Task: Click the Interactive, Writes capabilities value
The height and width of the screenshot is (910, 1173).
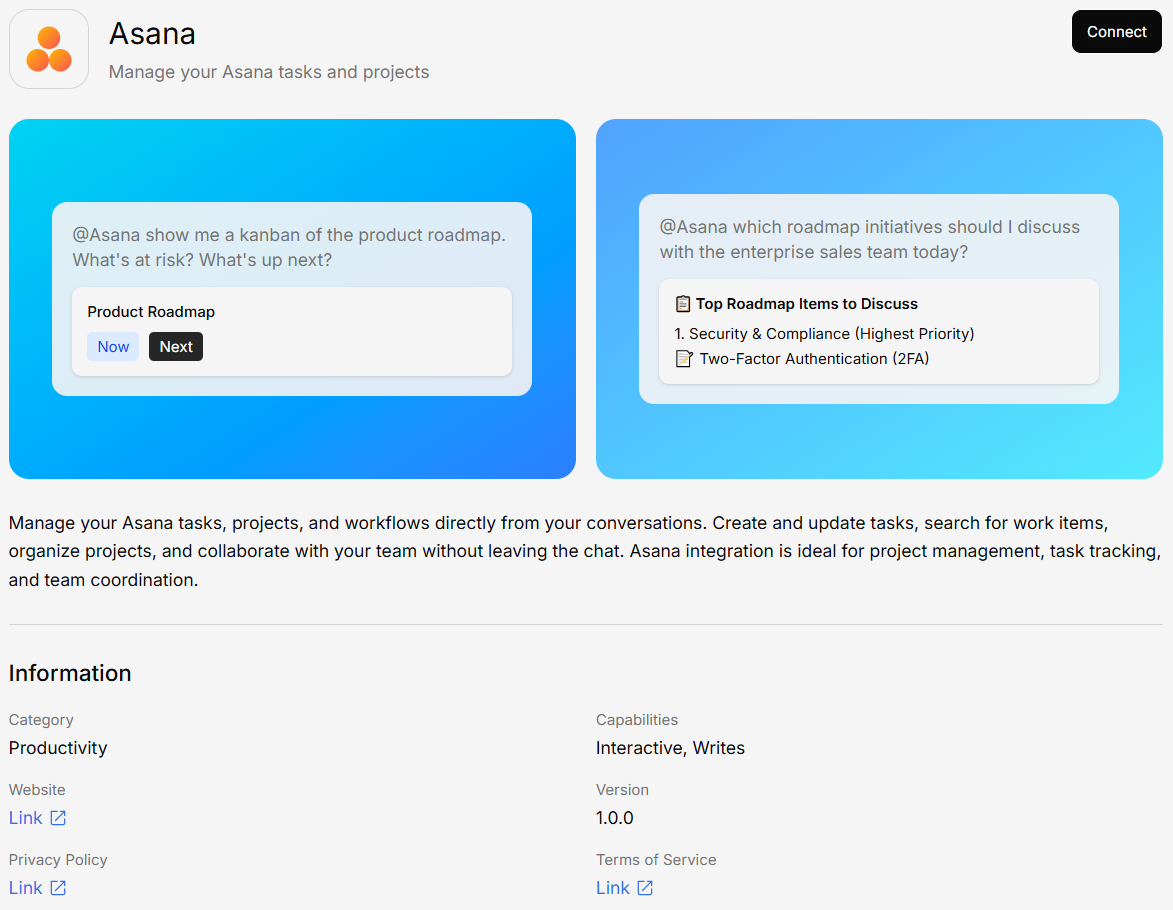Action: click(x=670, y=748)
